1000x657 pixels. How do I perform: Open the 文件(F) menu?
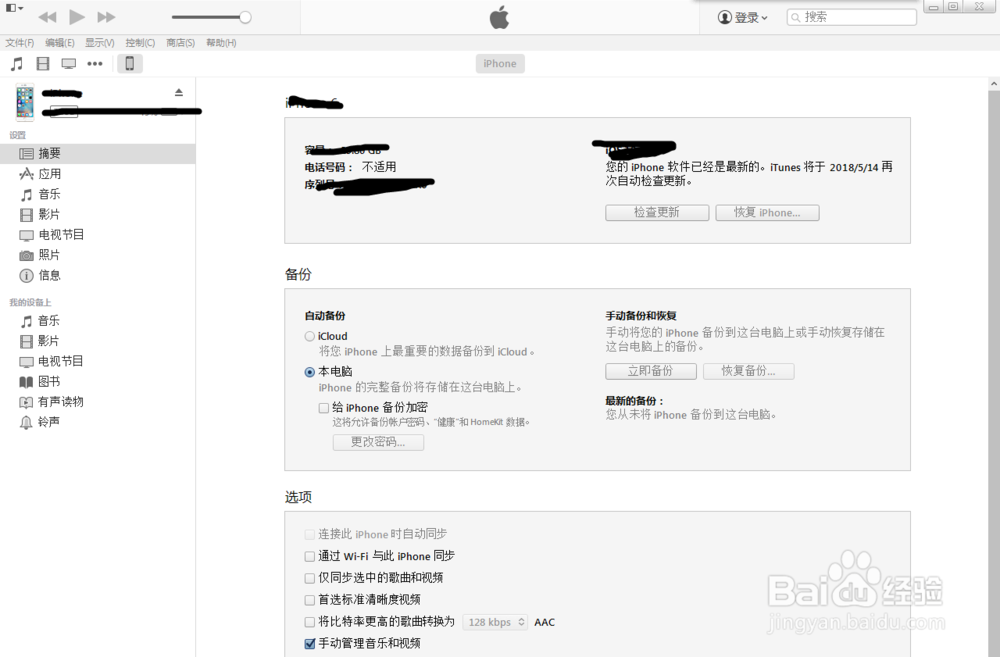tap(20, 43)
